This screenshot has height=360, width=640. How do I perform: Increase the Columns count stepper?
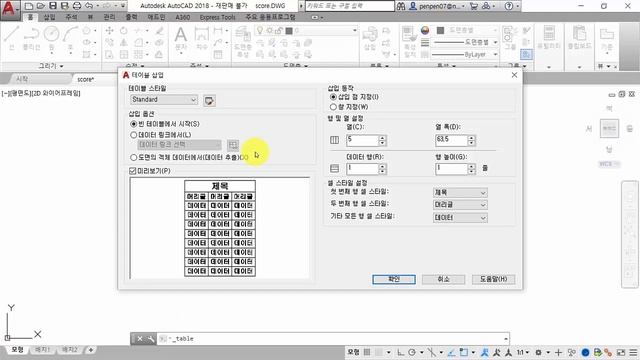pyautogui.click(x=382, y=138)
